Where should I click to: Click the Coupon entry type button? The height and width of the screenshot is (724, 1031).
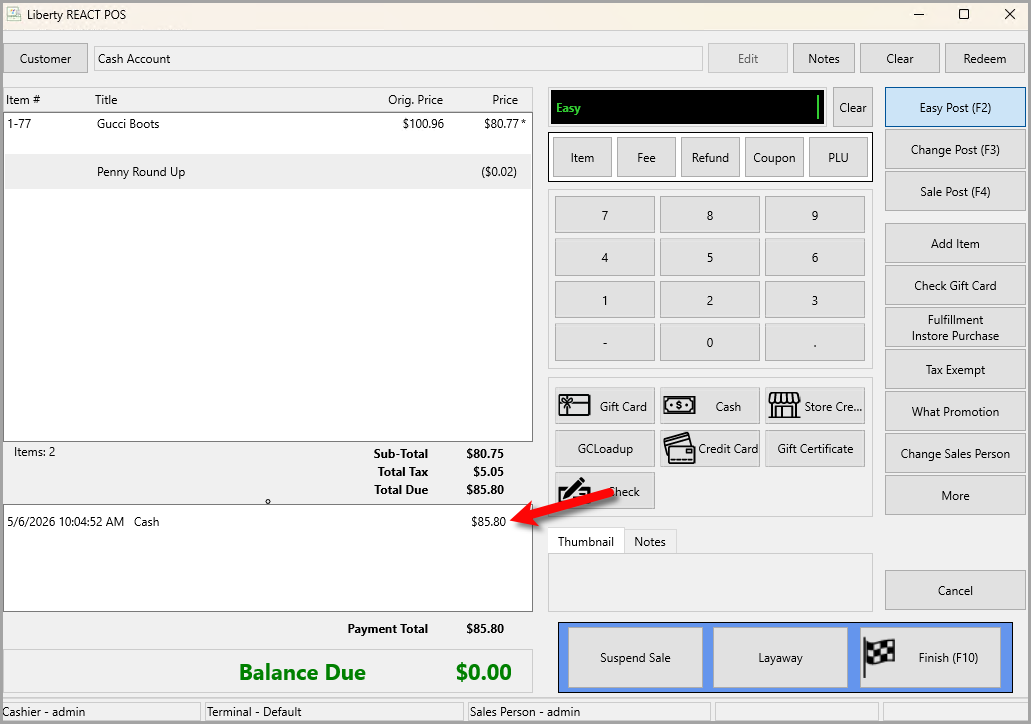coord(774,157)
